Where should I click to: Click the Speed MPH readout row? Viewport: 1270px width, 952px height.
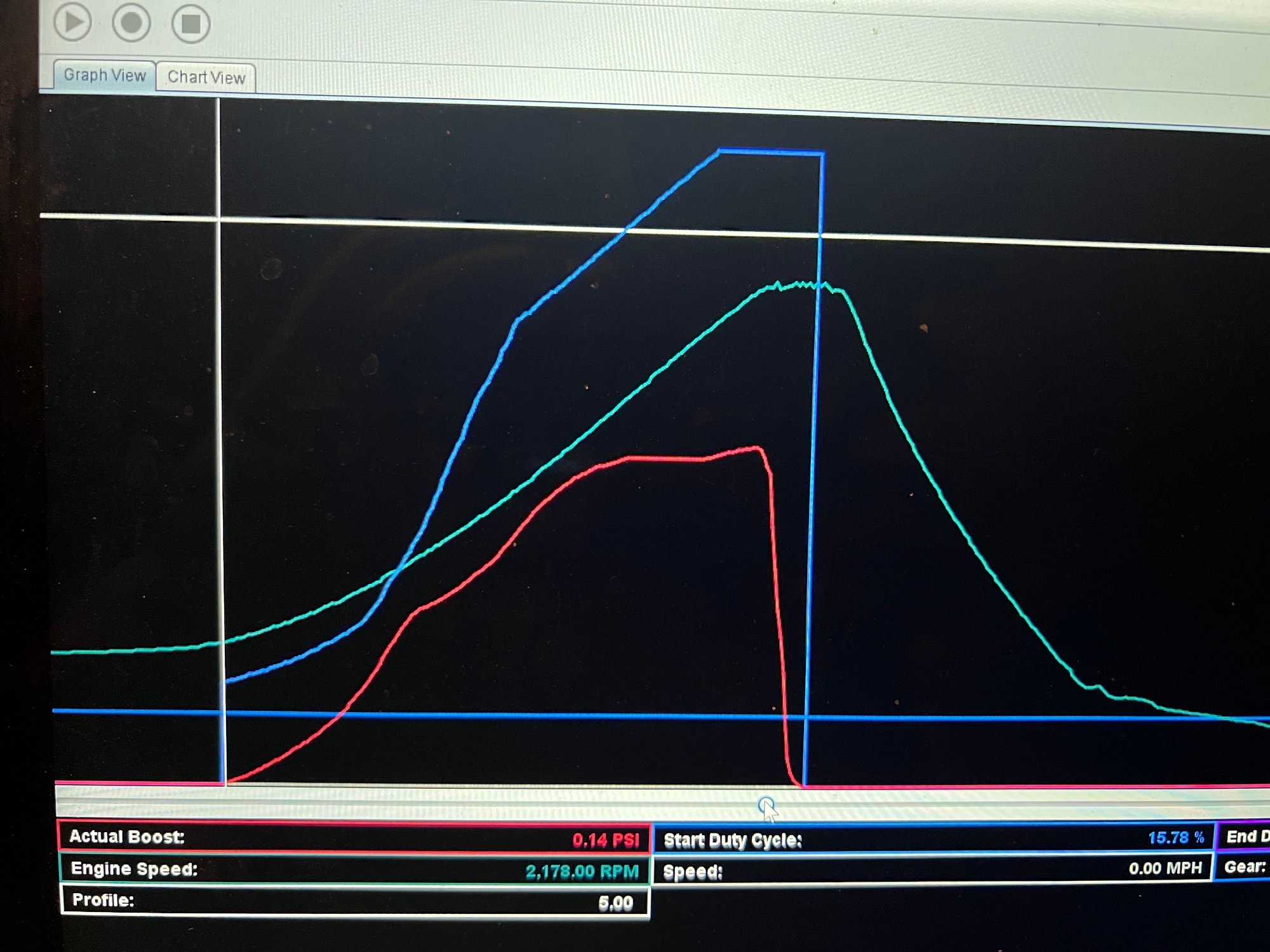[x=932, y=870]
